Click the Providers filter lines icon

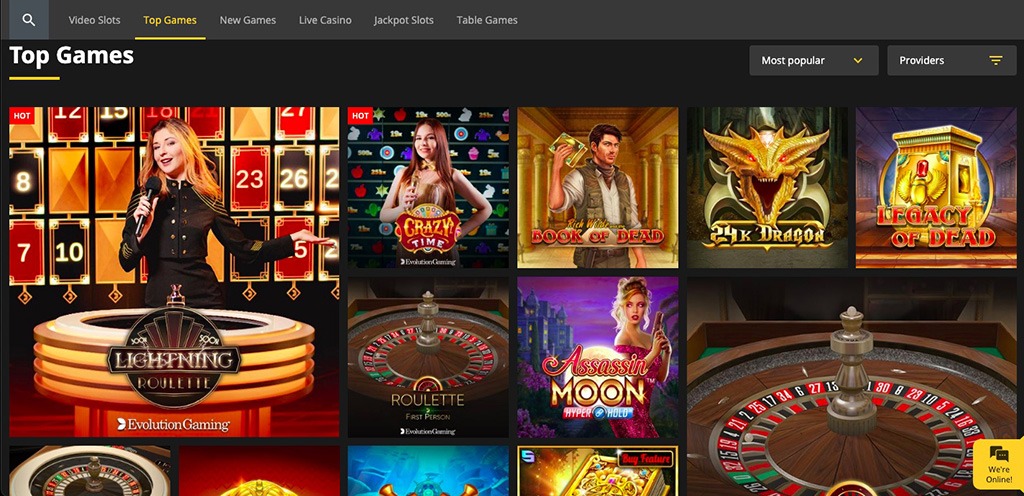[995, 61]
